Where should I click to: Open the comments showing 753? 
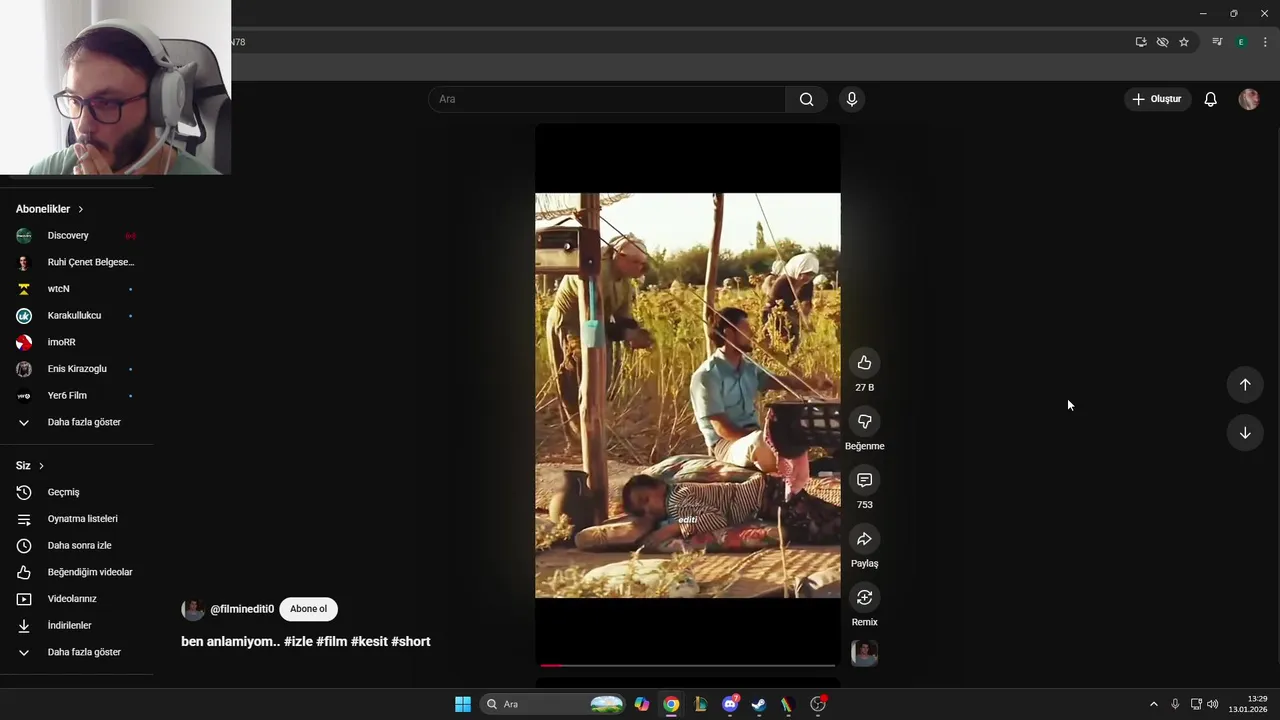pyautogui.click(x=864, y=480)
